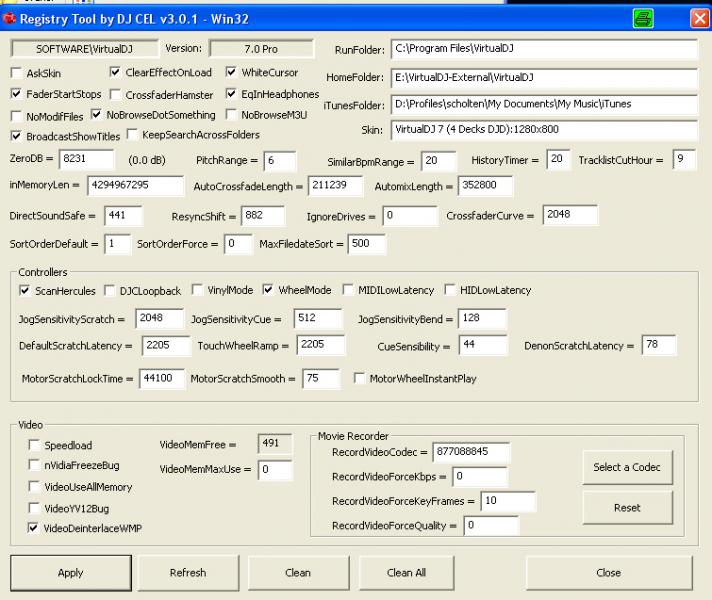Click the AutomixLength input field
This screenshot has width=712, height=600.
[x=485, y=185]
